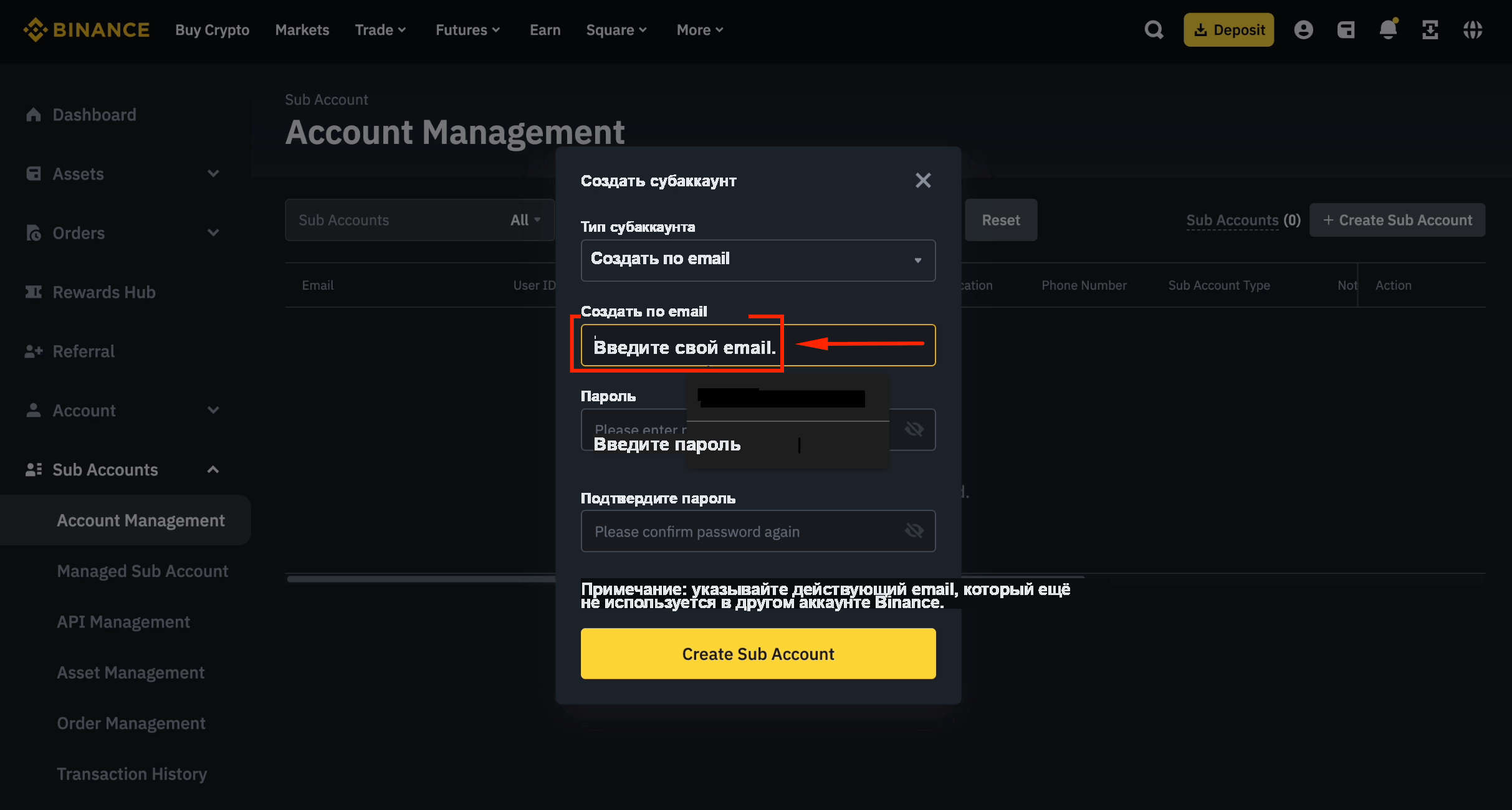The image size is (1512, 810).
Task: Open the sub account type dropdown
Action: click(x=758, y=260)
